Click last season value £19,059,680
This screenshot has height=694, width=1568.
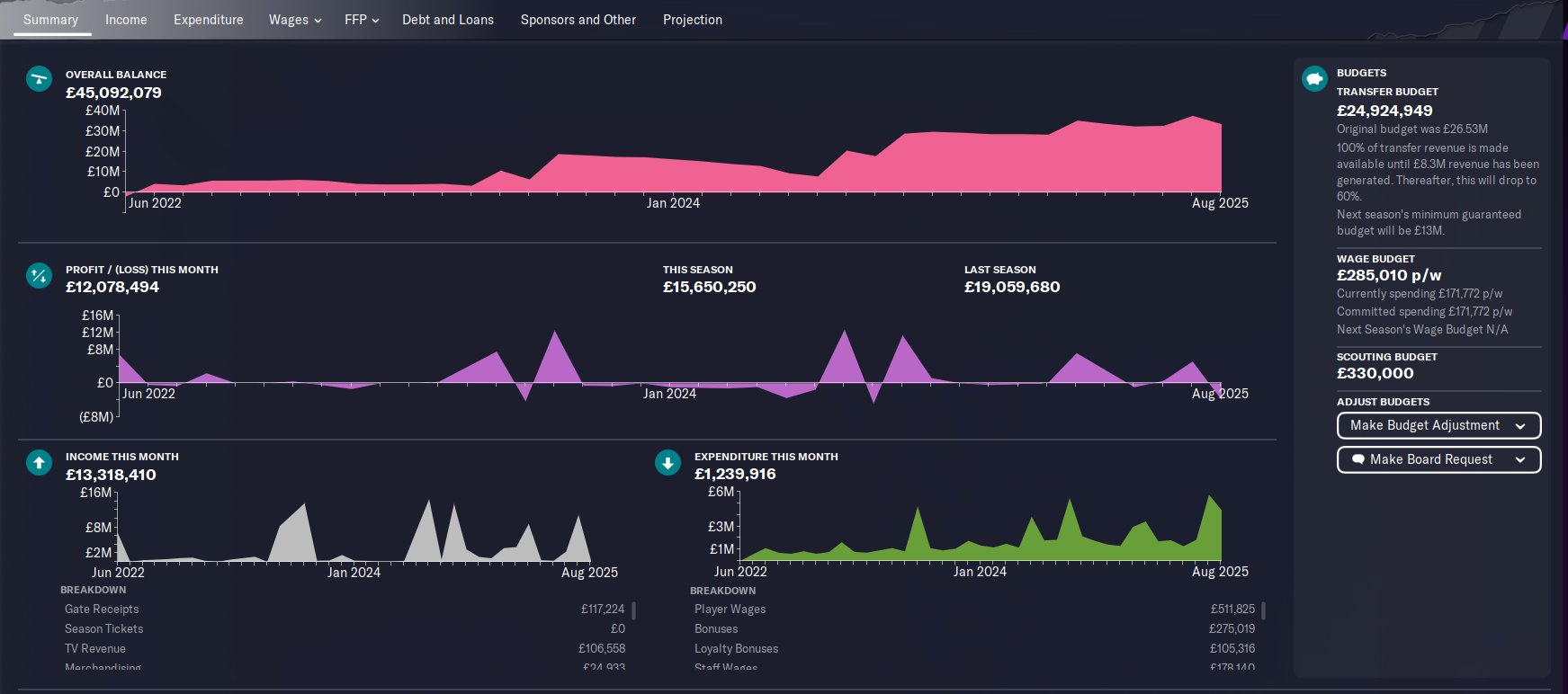[1012, 287]
